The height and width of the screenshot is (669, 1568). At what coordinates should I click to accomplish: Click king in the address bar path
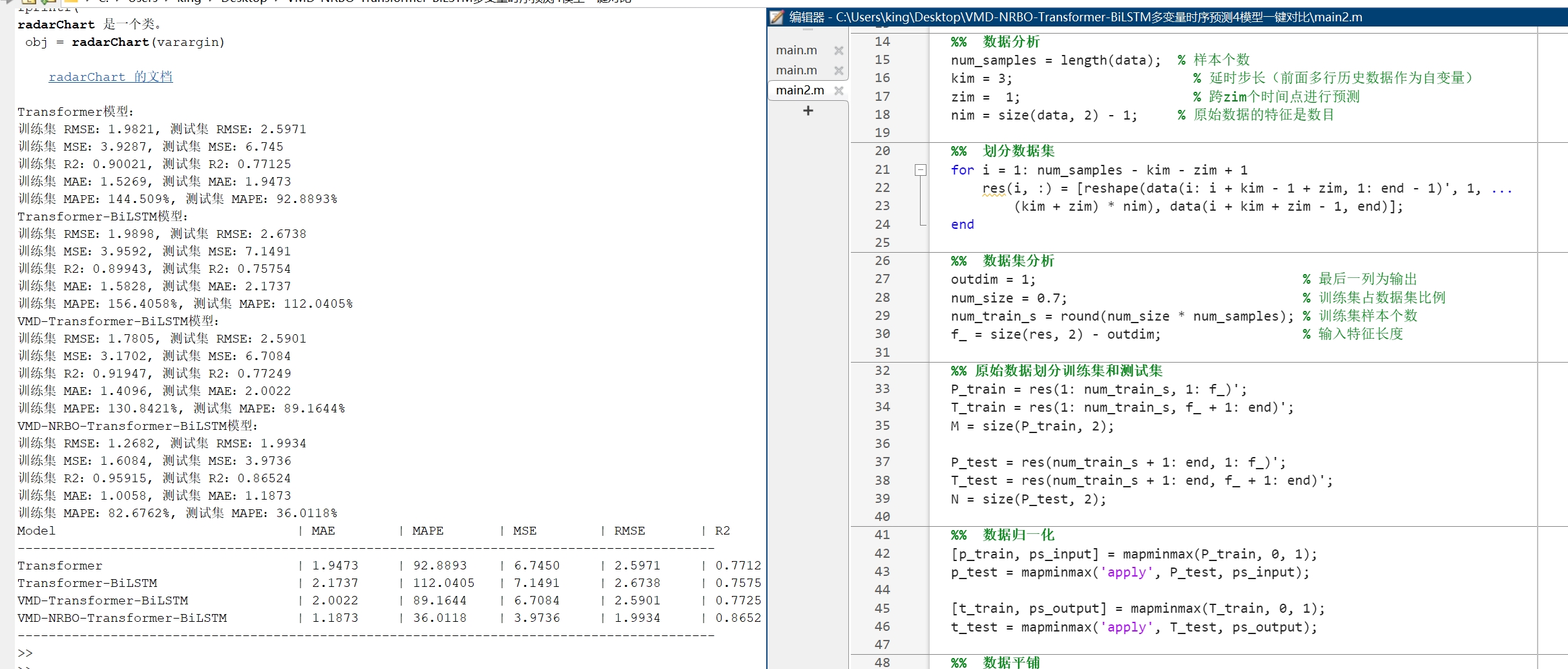[x=189, y=2]
